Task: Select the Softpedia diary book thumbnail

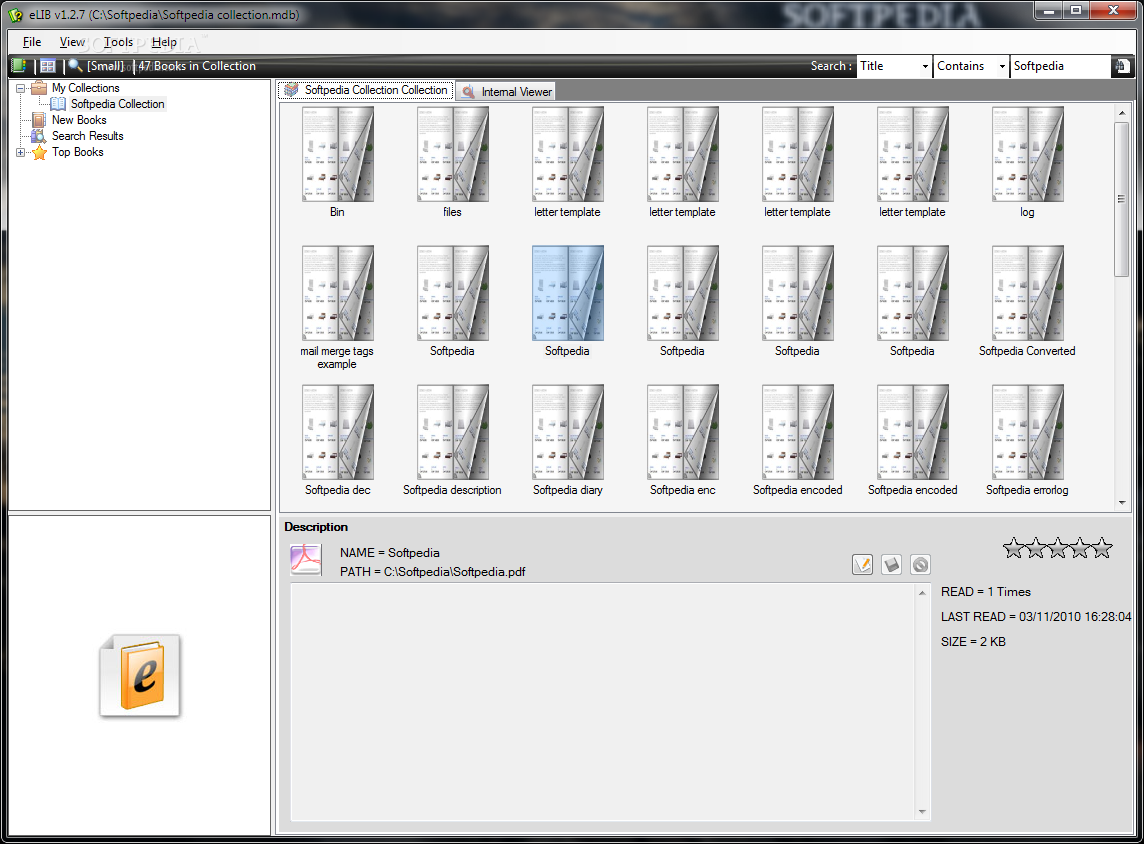Action: [x=568, y=441]
